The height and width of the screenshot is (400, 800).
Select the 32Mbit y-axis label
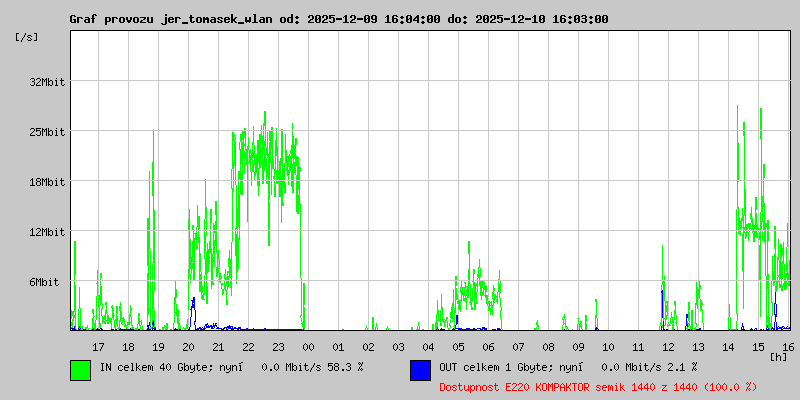[x=47, y=82]
